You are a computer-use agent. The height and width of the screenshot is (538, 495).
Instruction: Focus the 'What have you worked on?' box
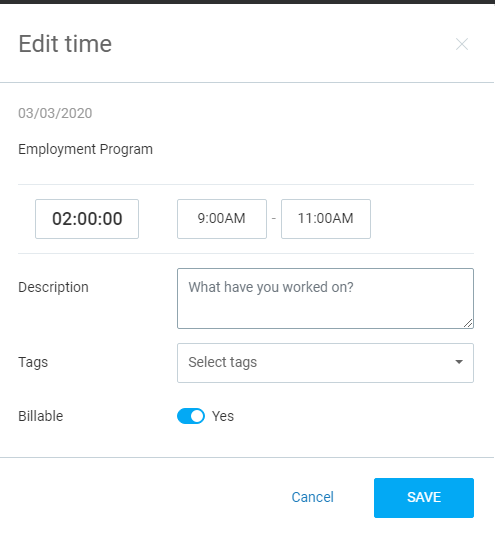[326, 299]
